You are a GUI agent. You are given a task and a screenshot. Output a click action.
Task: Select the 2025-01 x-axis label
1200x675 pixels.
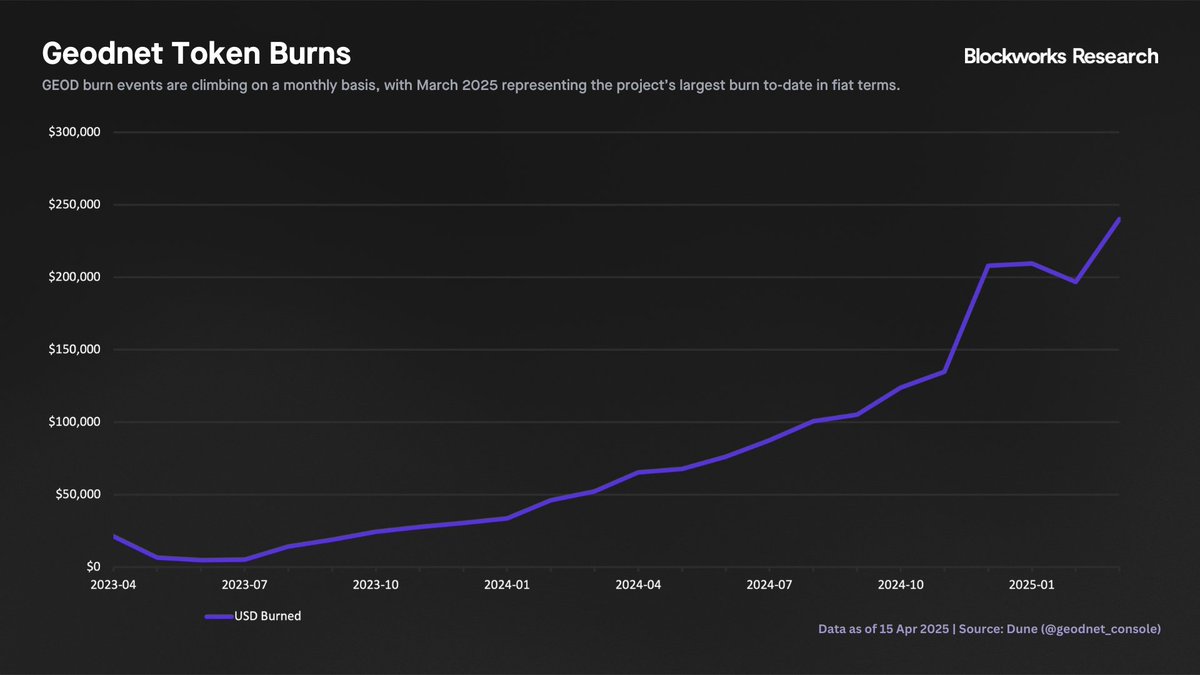(1032, 584)
